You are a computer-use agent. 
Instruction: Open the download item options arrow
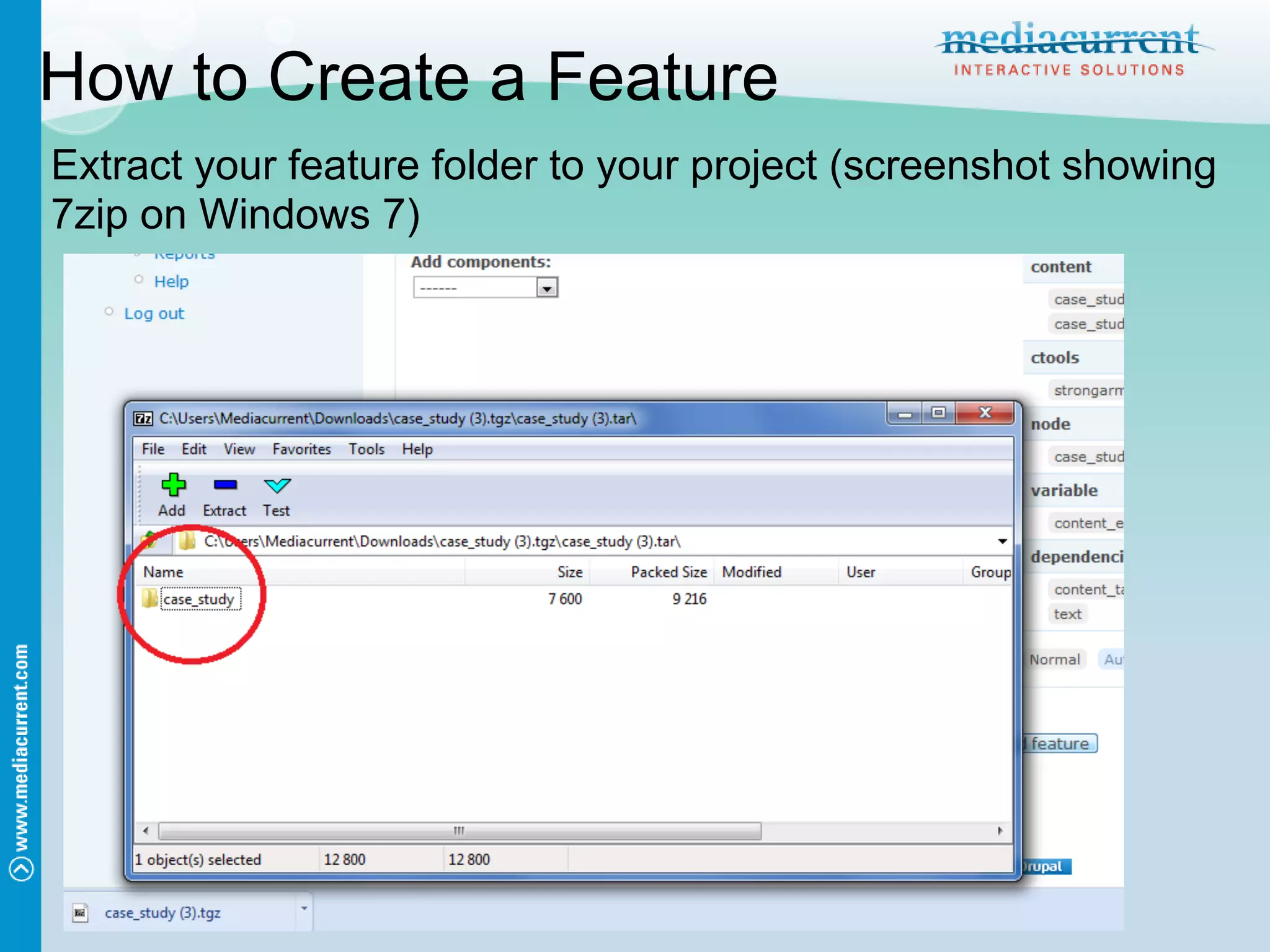coord(304,909)
